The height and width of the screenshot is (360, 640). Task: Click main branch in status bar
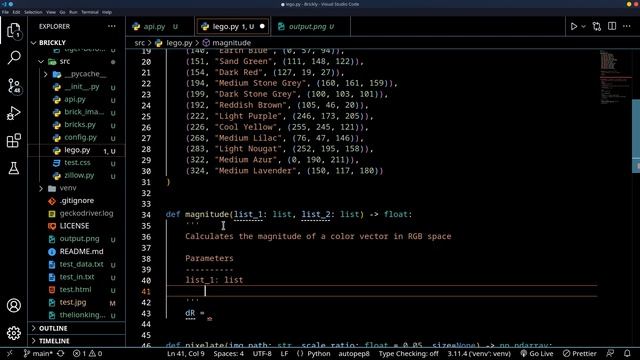click(38, 354)
